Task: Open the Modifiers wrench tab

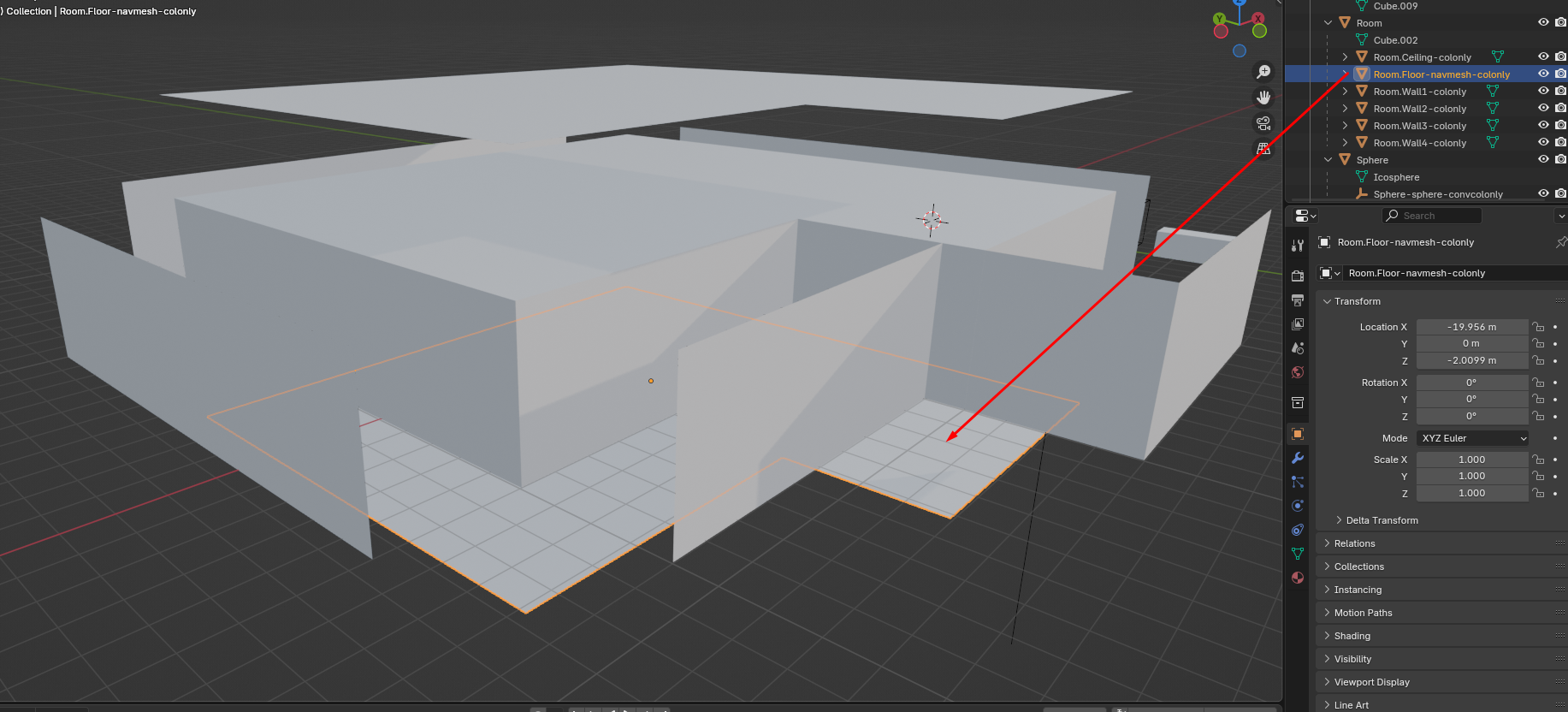Action: point(1298,458)
